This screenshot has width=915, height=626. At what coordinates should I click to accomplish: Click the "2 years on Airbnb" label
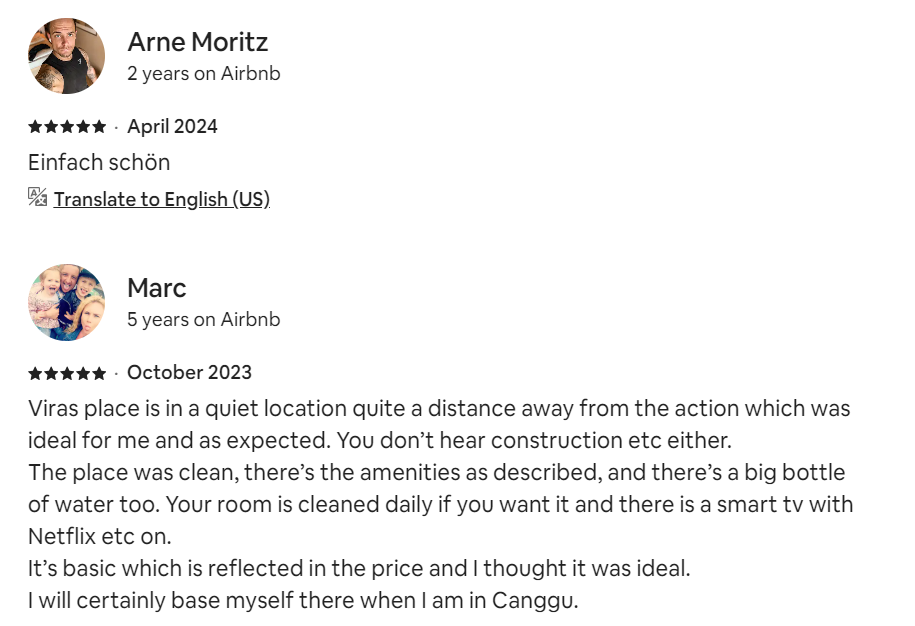[203, 74]
